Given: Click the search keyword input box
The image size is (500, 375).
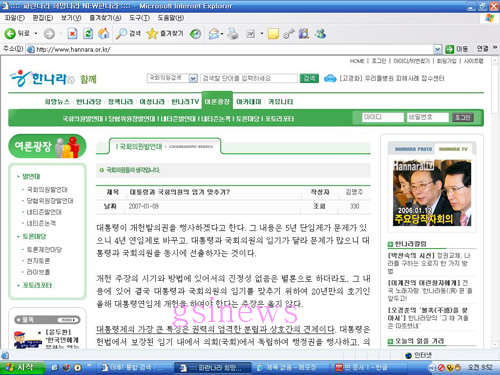Looking at the screenshot, I should [249, 78].
